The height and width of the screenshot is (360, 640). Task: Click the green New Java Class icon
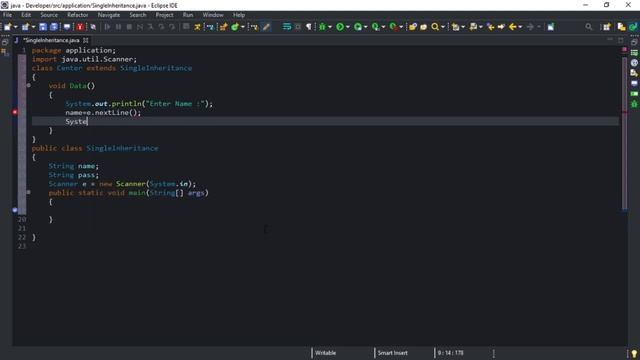[235, 27]
